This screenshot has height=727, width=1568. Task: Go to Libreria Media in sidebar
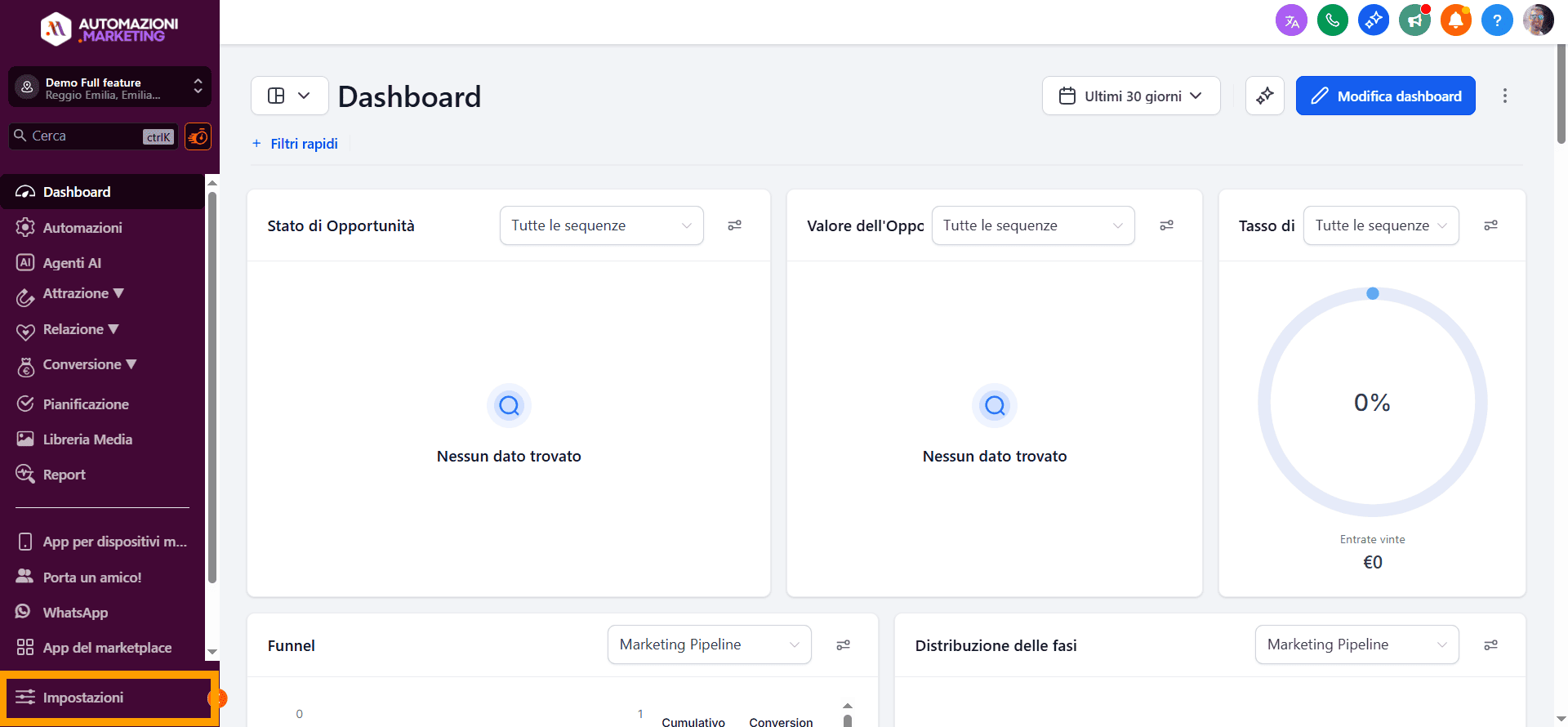[x=87, y=439]
